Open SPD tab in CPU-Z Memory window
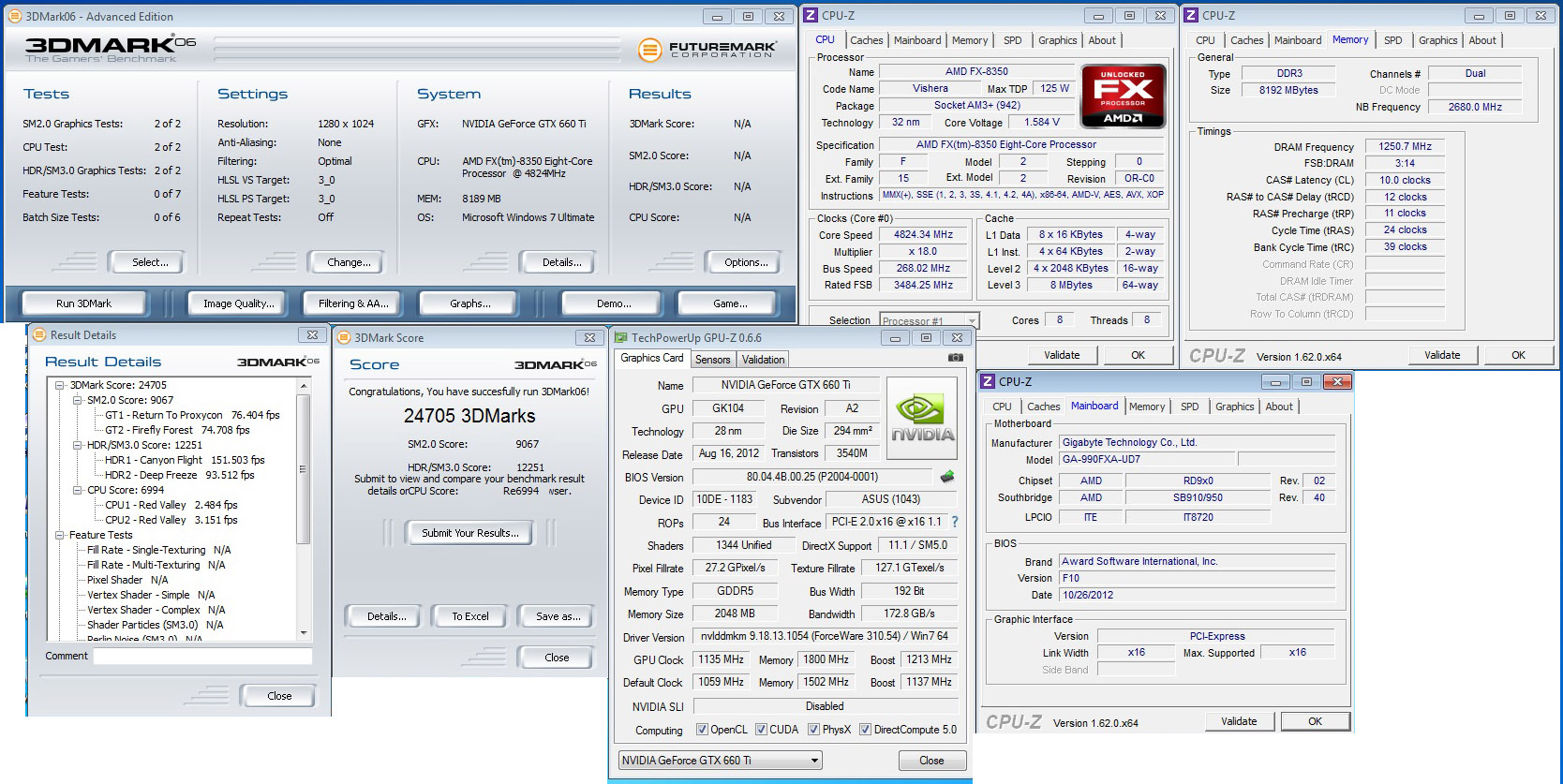Viewport: 1563px width, 784px height. pyautogui.click(x=1392, y=40)
